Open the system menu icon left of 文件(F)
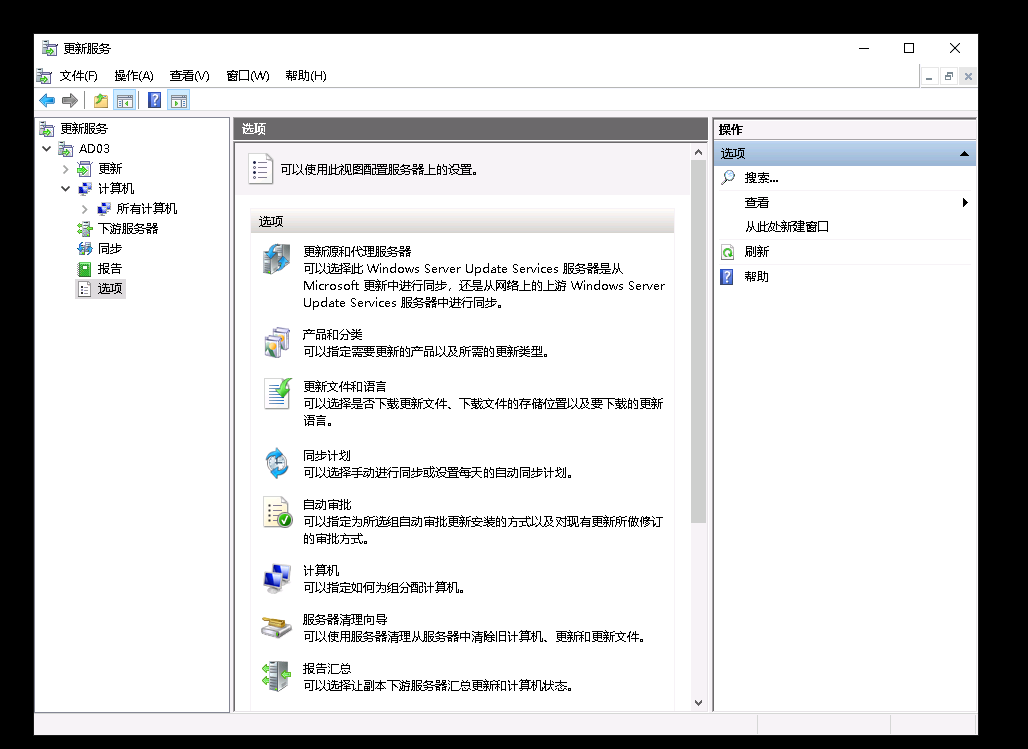The image size is (1028, 749). point(44,76)
